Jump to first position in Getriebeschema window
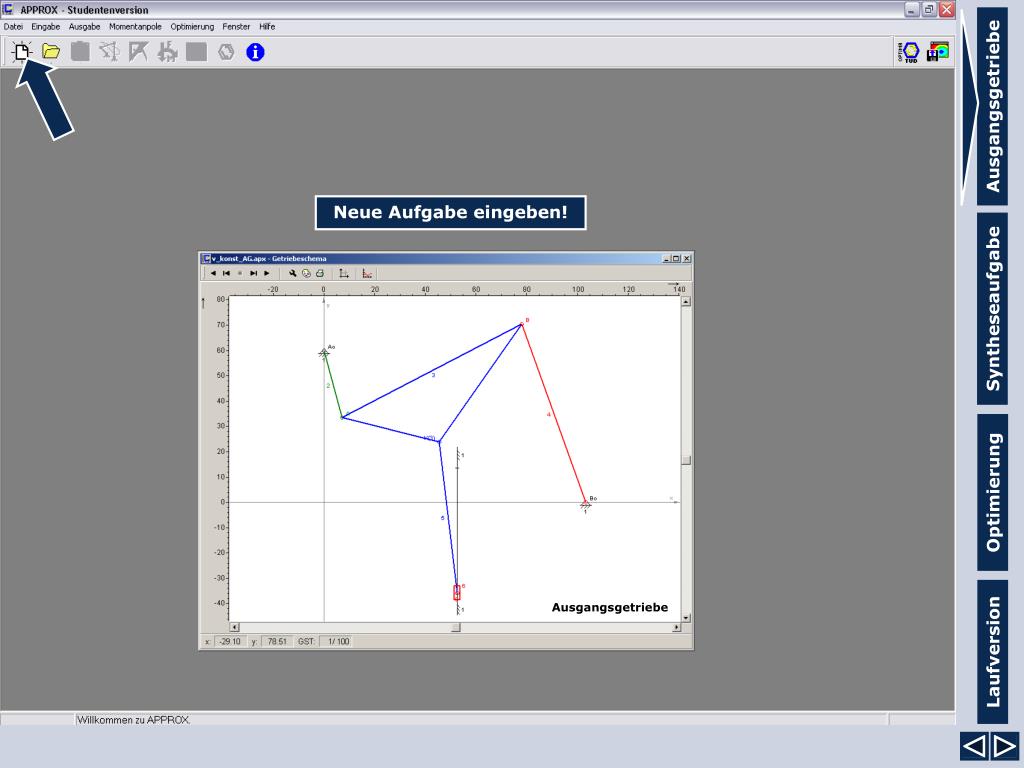 pyautogui.click(x=226, y=274)
